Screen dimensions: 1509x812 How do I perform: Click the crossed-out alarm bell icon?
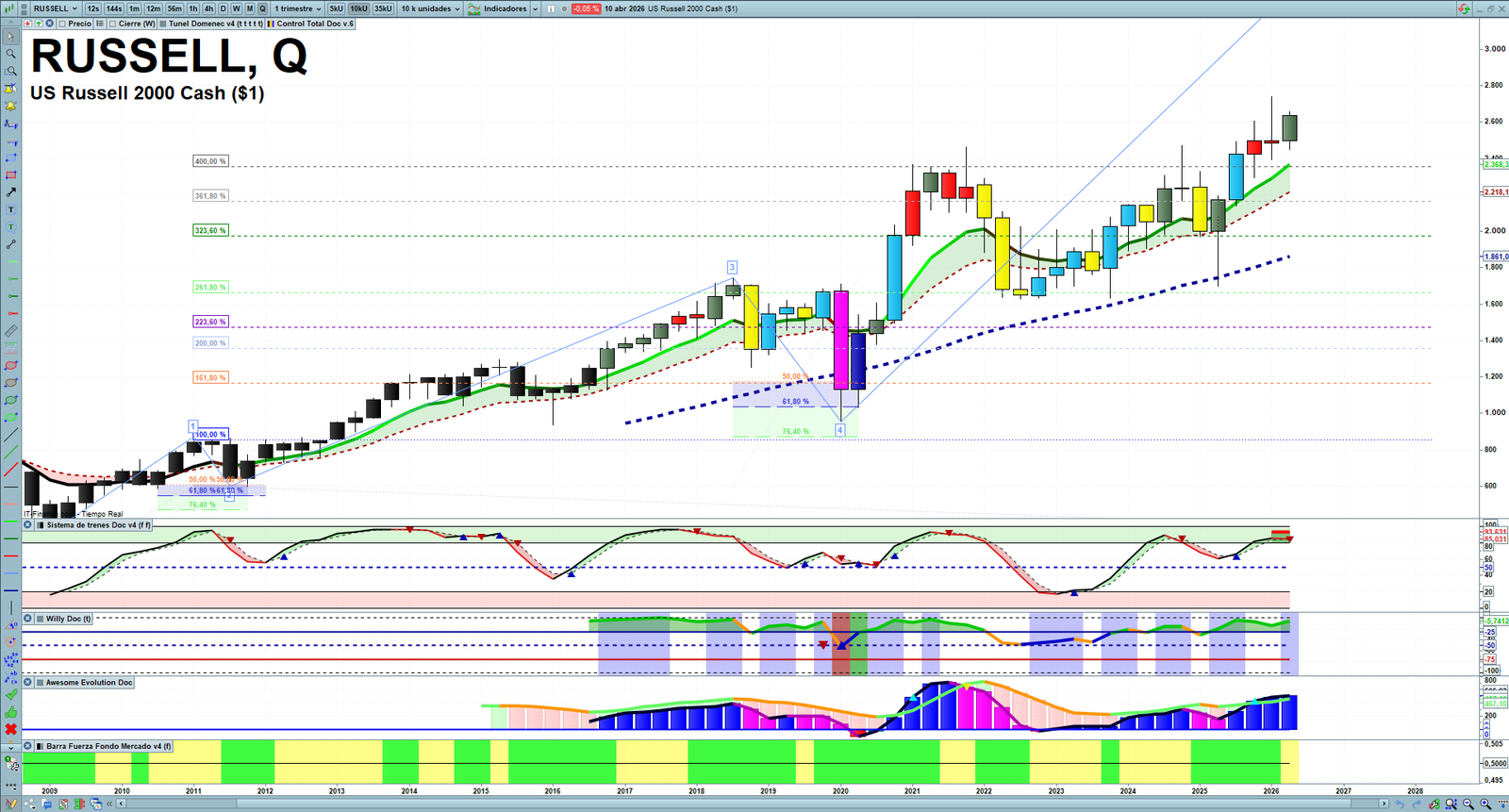[x=10, y=89]
